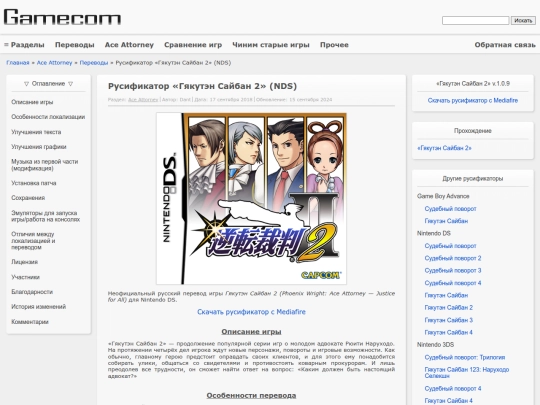Click the Искать search button
This screenshot has height=405, width=540.
(523, 21)
